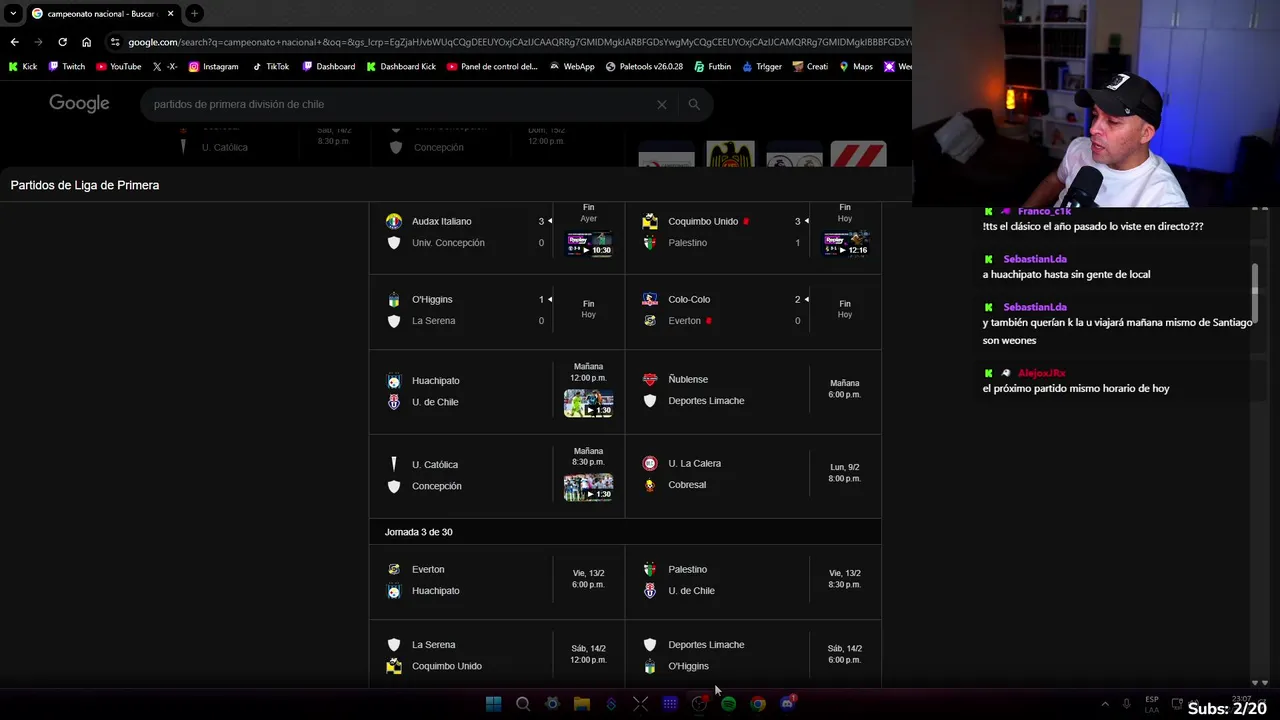Image resolution: width=1280 pixels, height=720 pixels.
Task: Open the Ñublense vs Deportes Limache match
Action: (753, 390)
